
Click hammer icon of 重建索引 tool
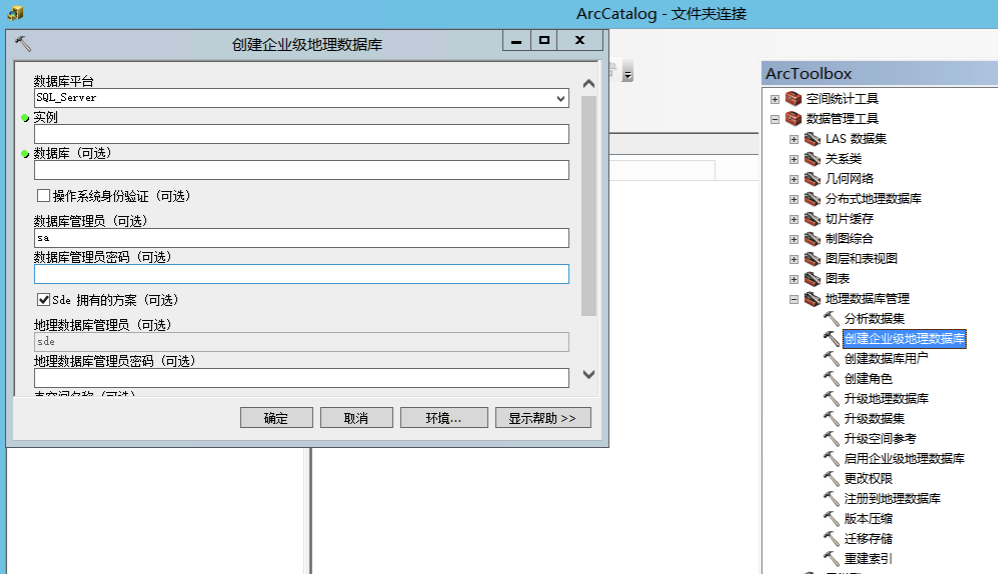[831, 559]
